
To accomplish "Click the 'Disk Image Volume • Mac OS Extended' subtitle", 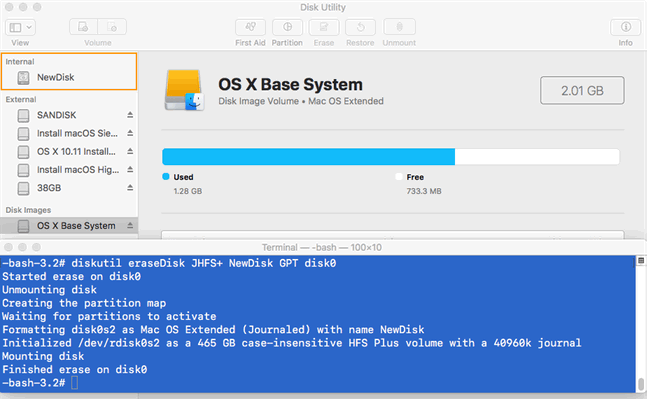I will pyautogui.click(x=301, y=101).
